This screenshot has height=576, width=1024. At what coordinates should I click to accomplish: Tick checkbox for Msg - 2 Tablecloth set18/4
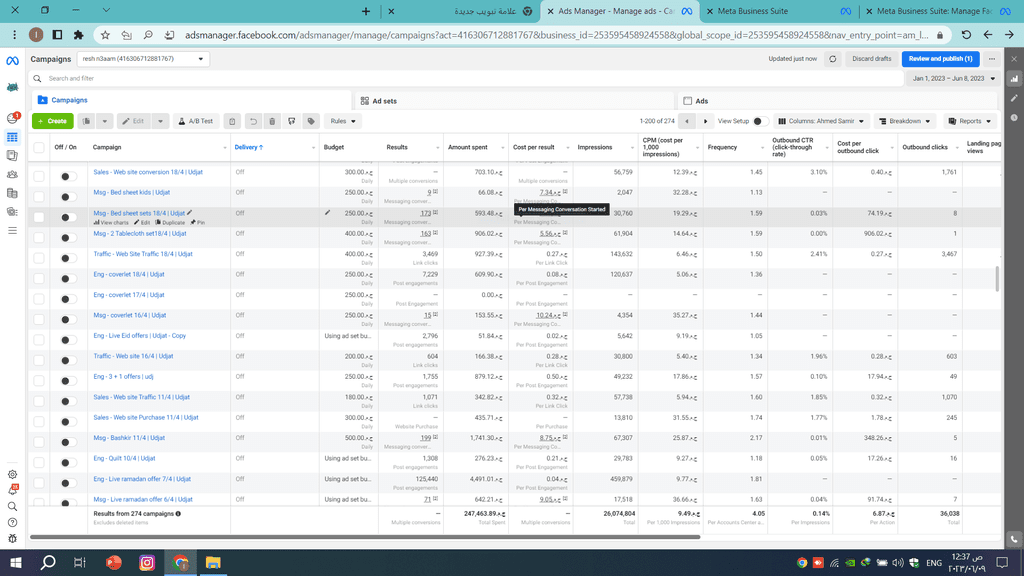pos(39,237)
